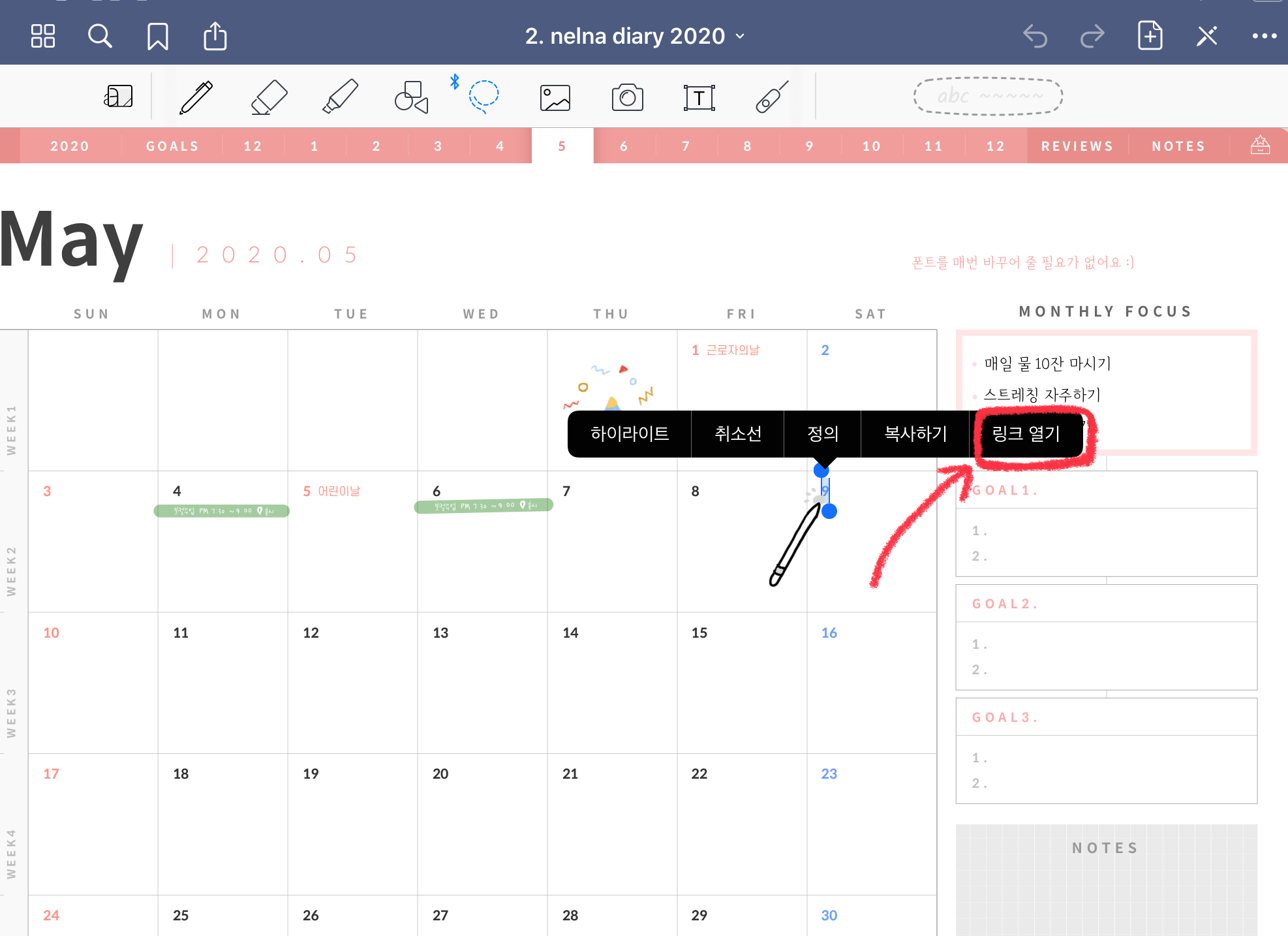1288x936 pixels.
Task: Bookmark the current page
Action: (x=157, y=37)
